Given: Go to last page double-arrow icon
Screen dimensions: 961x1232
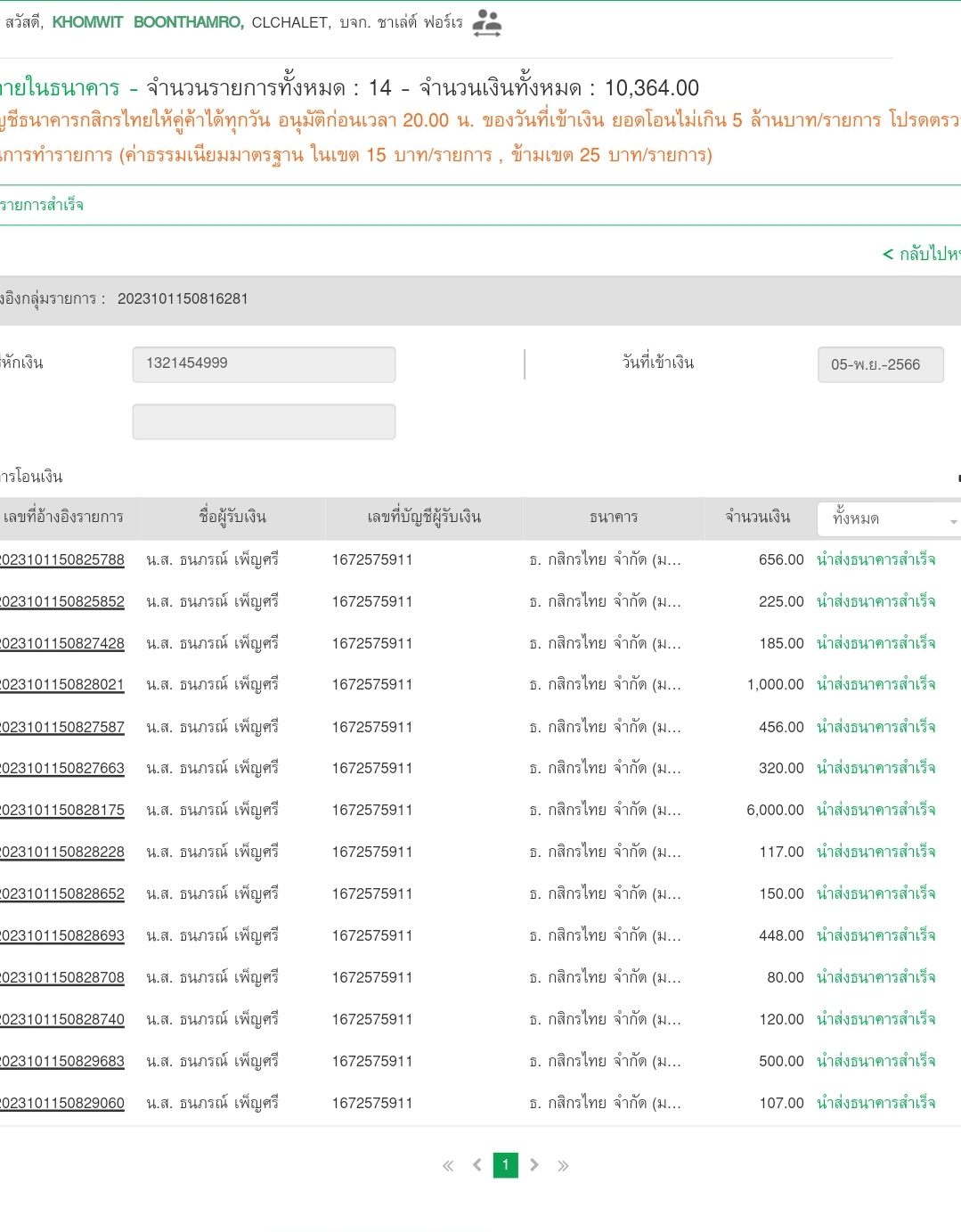Looking at the screenshot, I should 563,1165.
